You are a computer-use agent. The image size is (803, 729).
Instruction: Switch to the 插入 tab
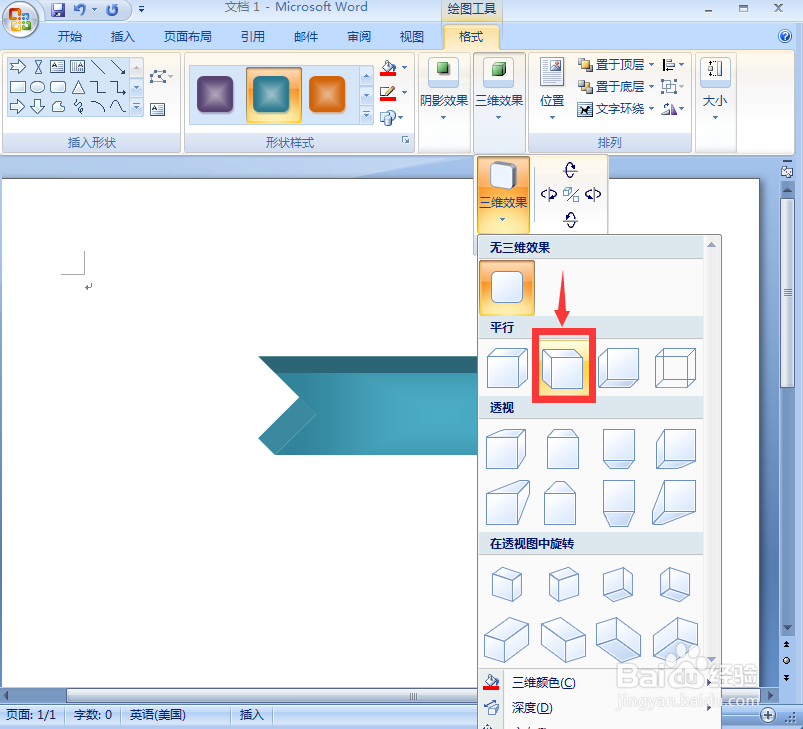[x=122, y=36]
